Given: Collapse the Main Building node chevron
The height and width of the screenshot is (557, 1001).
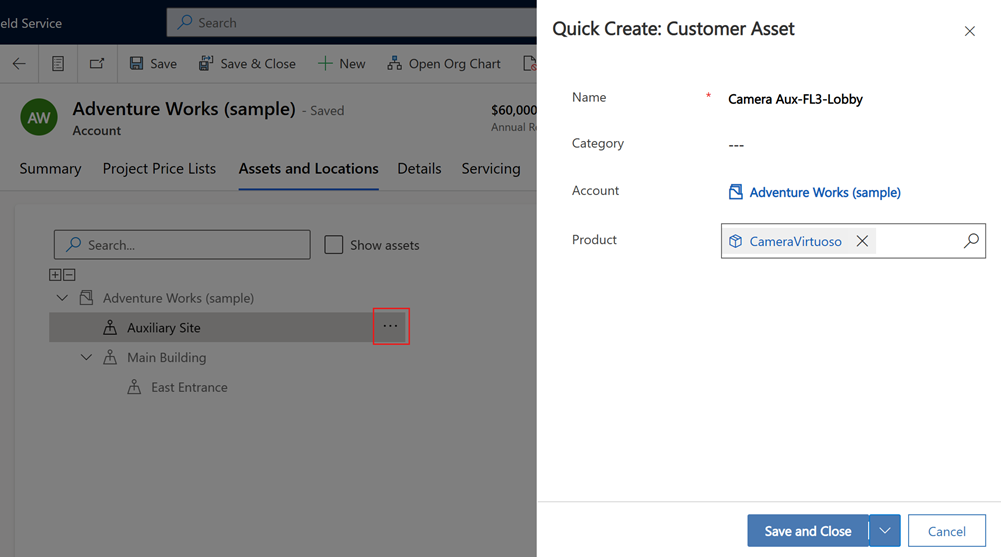Looking at the screenshot, I should (86, 357).
